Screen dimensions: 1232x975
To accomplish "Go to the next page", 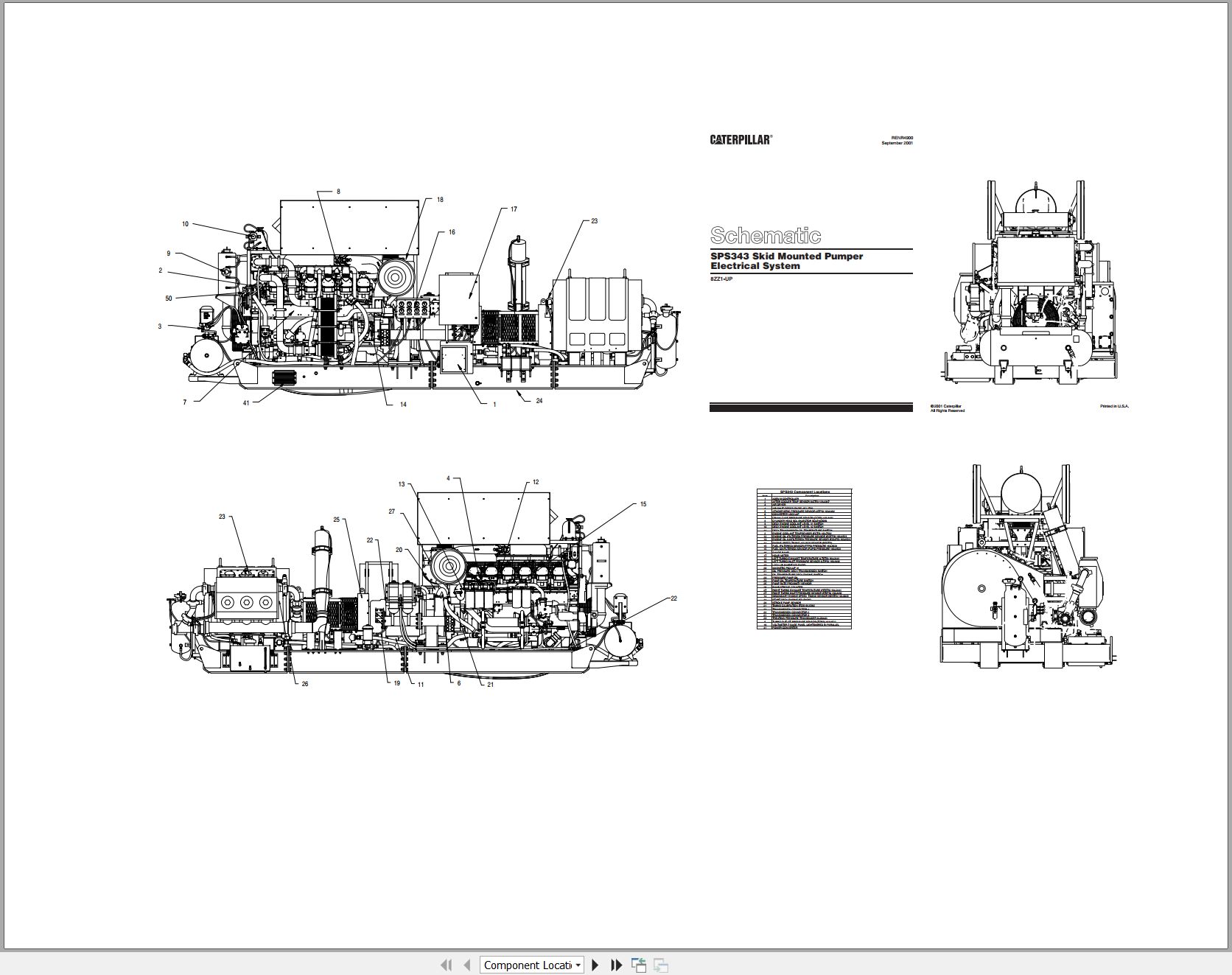I will [x=595, y=965].
